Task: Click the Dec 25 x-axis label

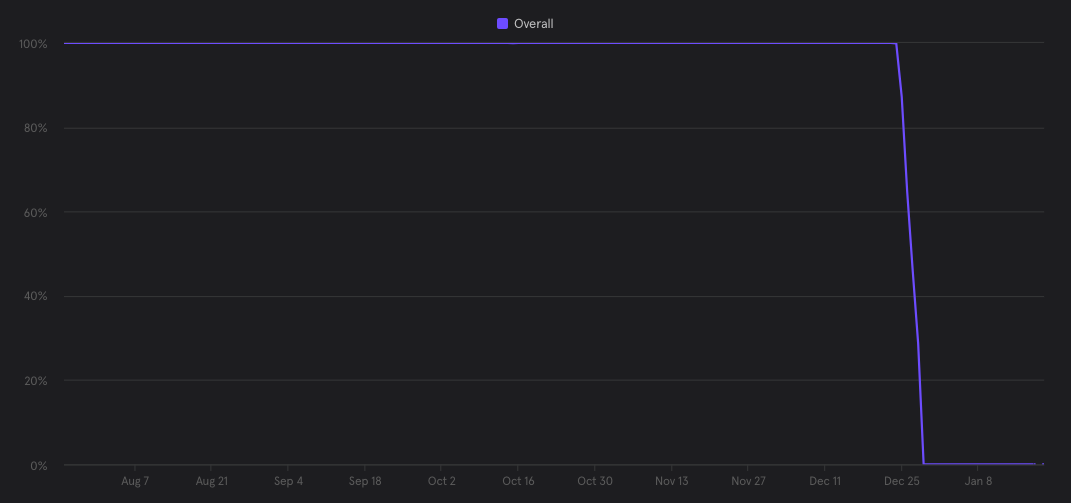Action: [x=901, y=481]
